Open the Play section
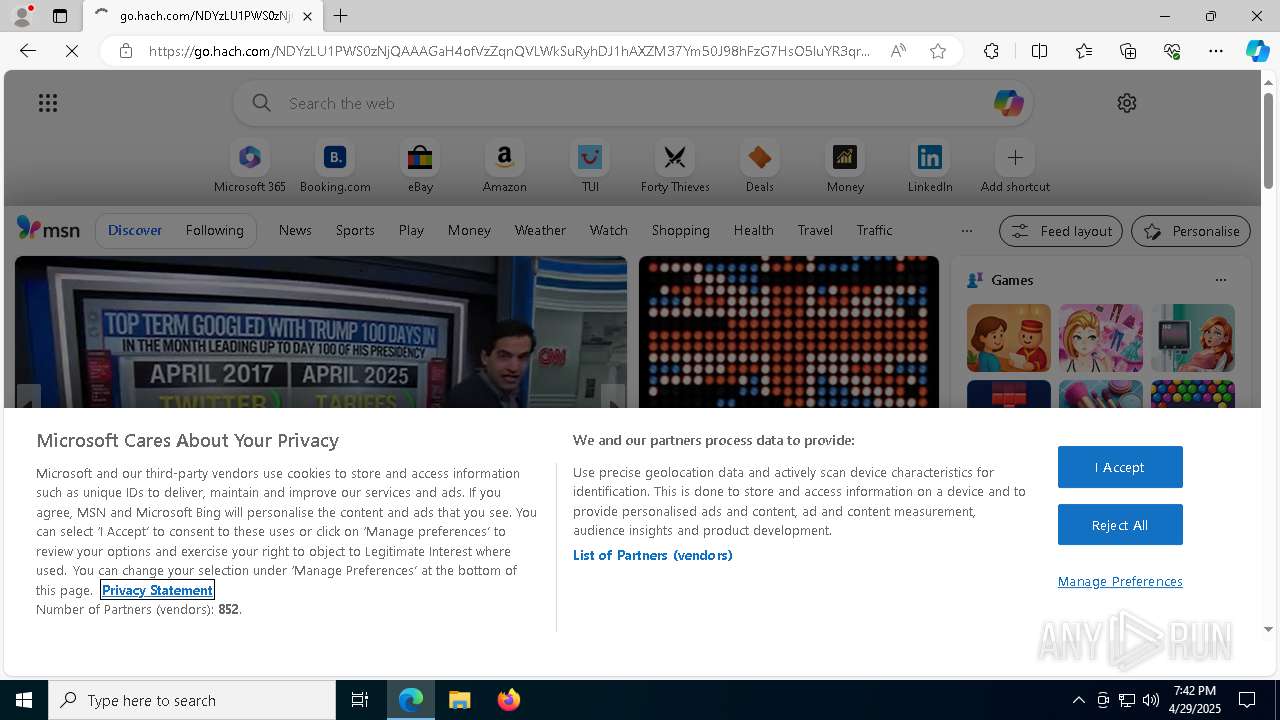1280x720 pixels. point(411,230)
